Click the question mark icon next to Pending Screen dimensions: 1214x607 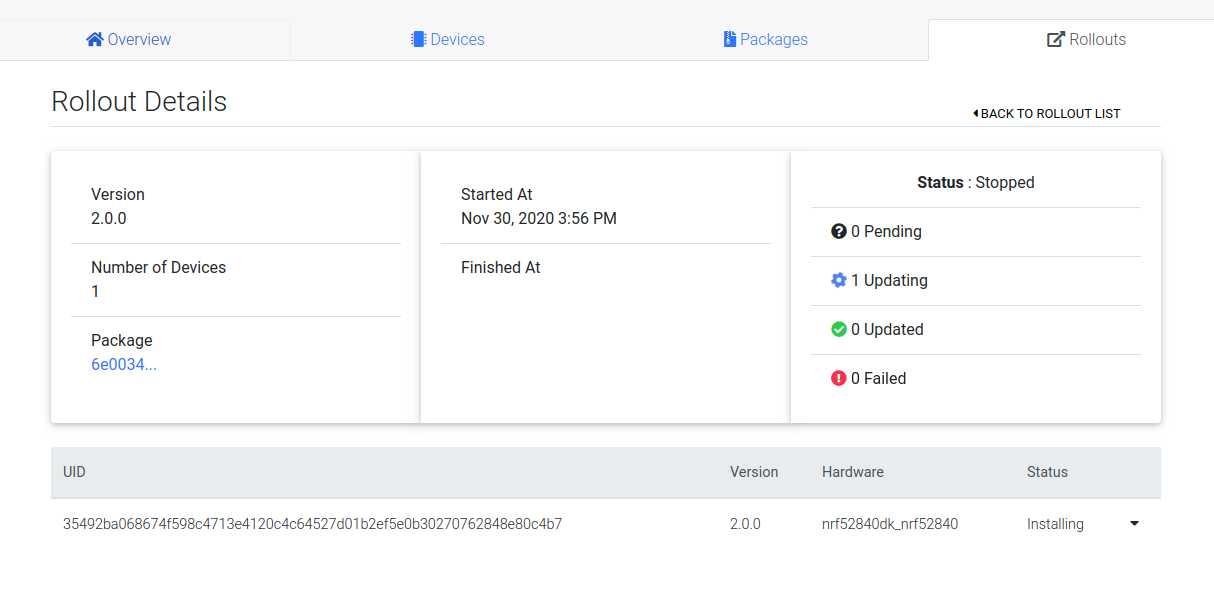838,231
